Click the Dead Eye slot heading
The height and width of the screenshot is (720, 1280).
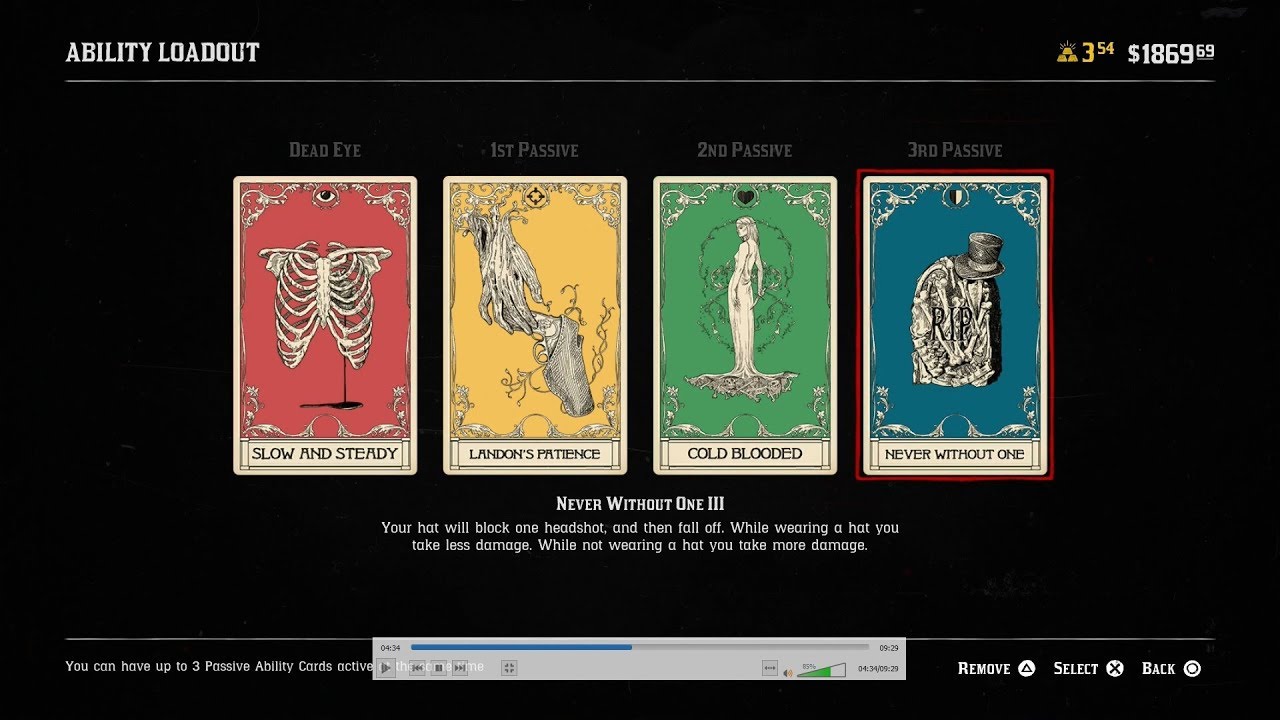(x=325, y=150)
